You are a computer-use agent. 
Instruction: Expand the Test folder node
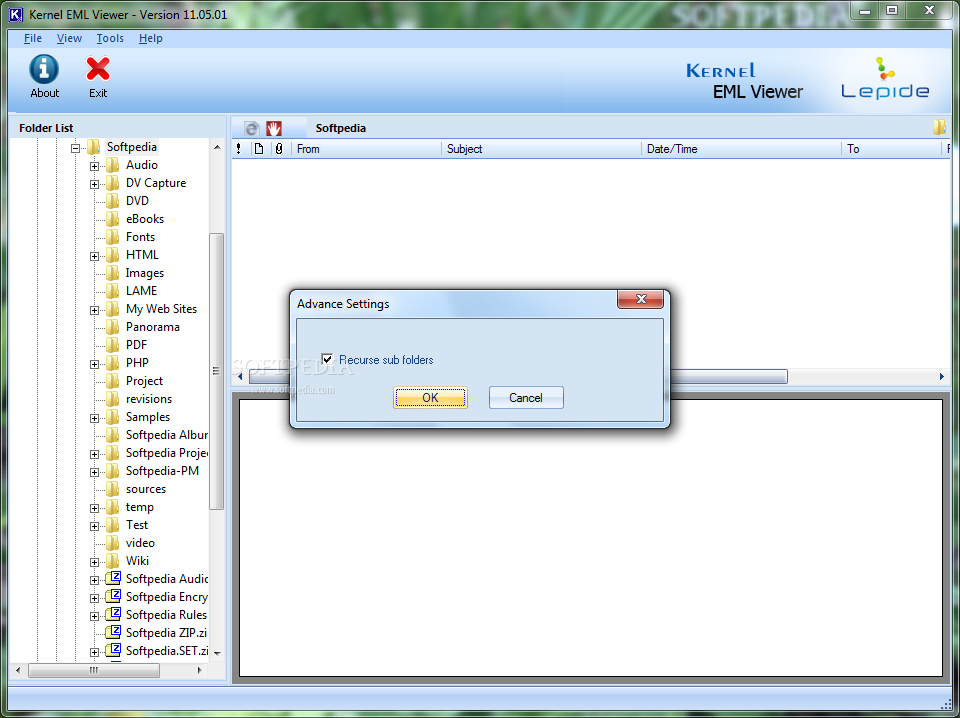(94, 526)
